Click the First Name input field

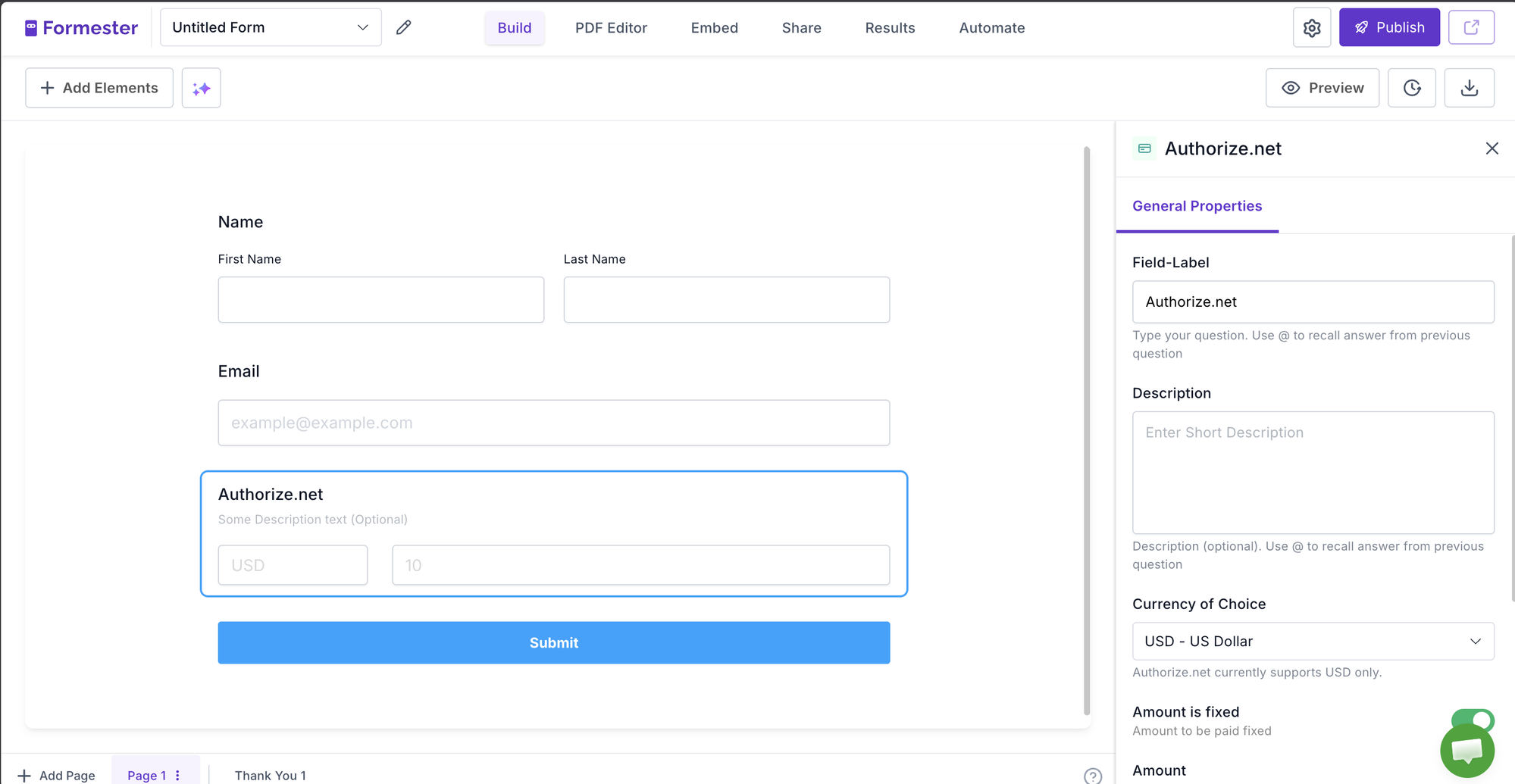coord(380,299)
